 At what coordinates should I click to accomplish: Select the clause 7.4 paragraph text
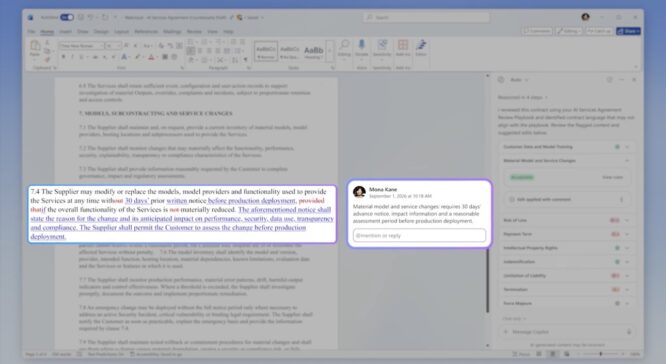point(182,214)
